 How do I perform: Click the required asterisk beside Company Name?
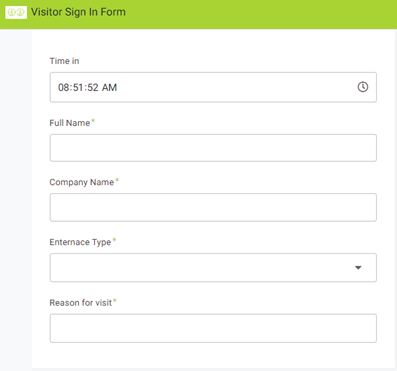(x=117, y=180)
